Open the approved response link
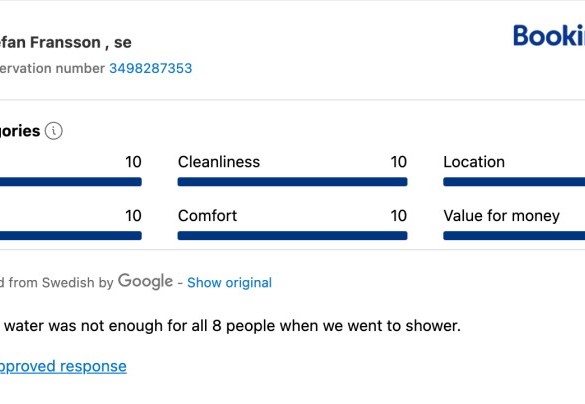Screen dimensions: 585x404 (x=63, y=366)
